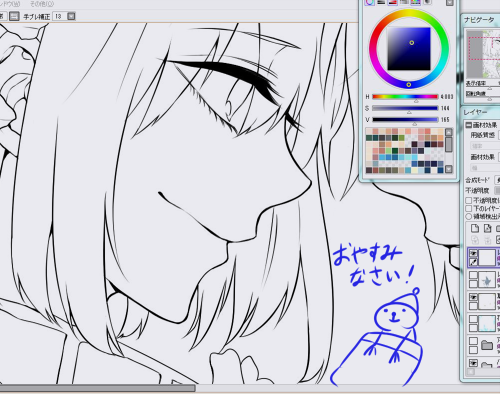Image resolution: width=500 pixels, height=394 pixels.
Task: Toggle lower box of third layer
Action: click(473, 306)
